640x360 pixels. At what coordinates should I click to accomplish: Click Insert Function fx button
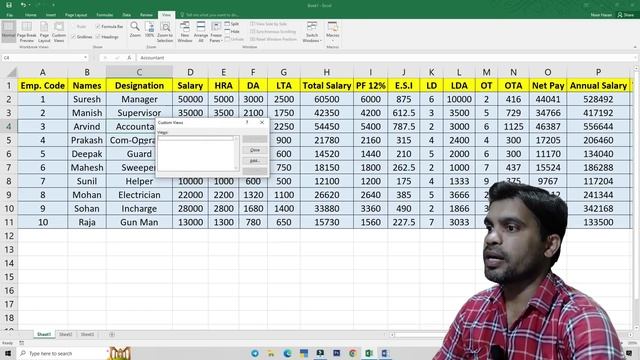pyautogui.click(x=129, y=58)
